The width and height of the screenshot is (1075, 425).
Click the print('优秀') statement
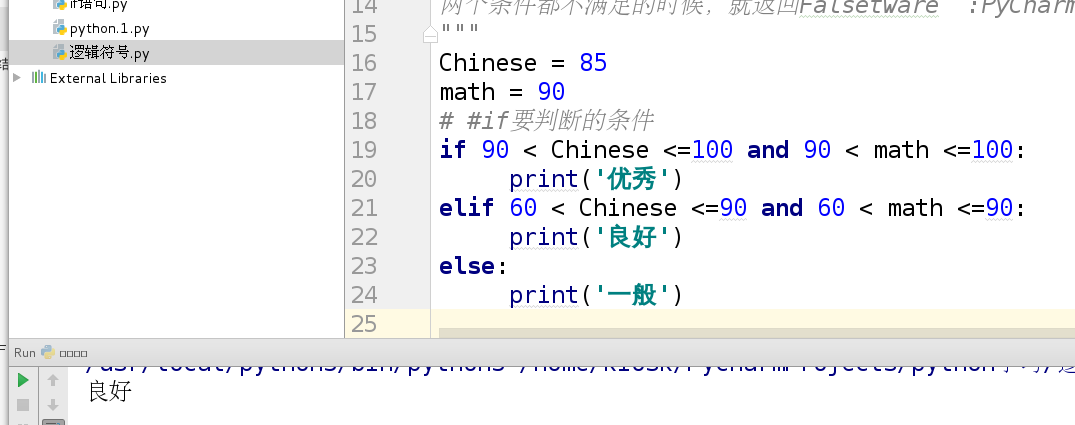(596, 179)
